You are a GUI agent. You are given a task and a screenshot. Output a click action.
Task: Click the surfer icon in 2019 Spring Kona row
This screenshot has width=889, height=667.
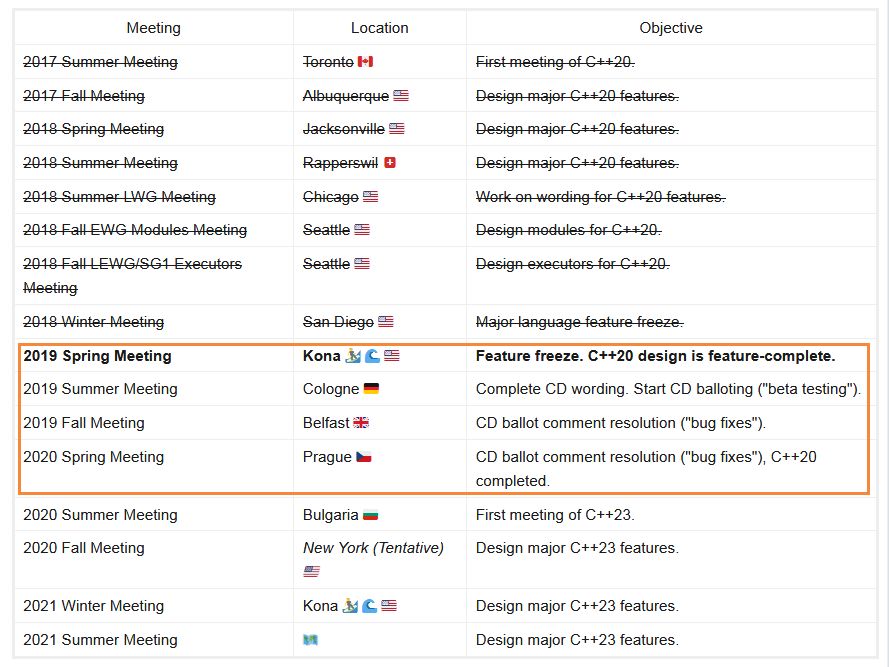coord(351,356)
